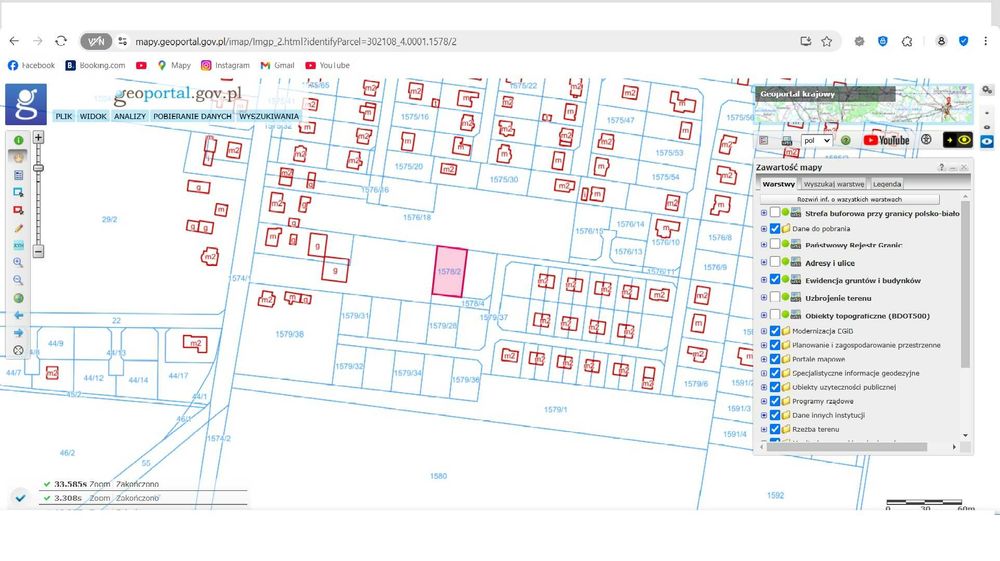This screenshot has height=561, width=1000.
Task: Expand Portale mapowe node
Action: click(x=764, y=359)
